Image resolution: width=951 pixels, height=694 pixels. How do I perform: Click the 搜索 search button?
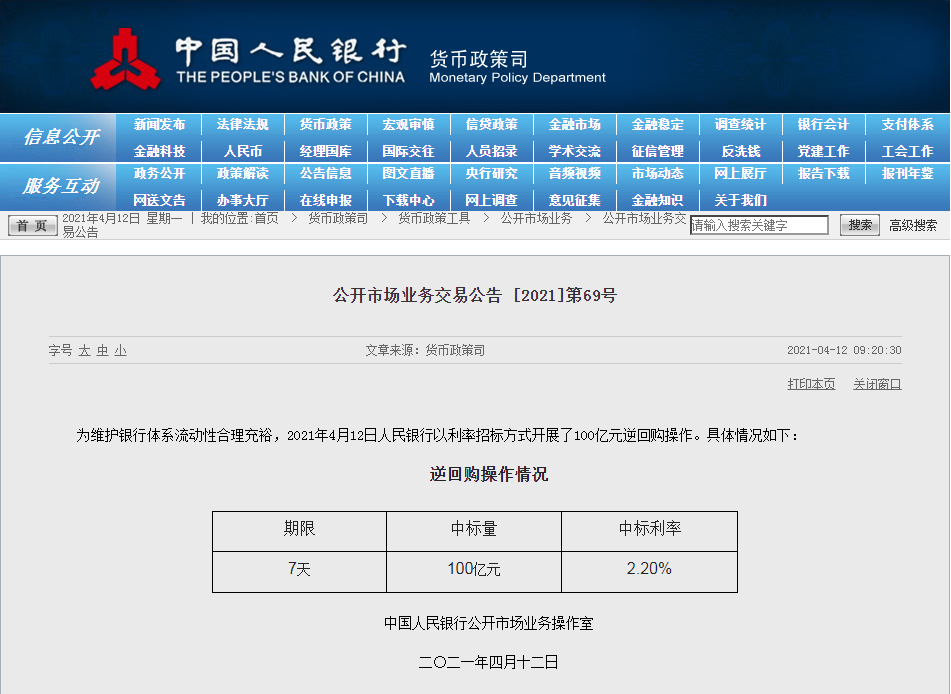click(x=859, y=225)
